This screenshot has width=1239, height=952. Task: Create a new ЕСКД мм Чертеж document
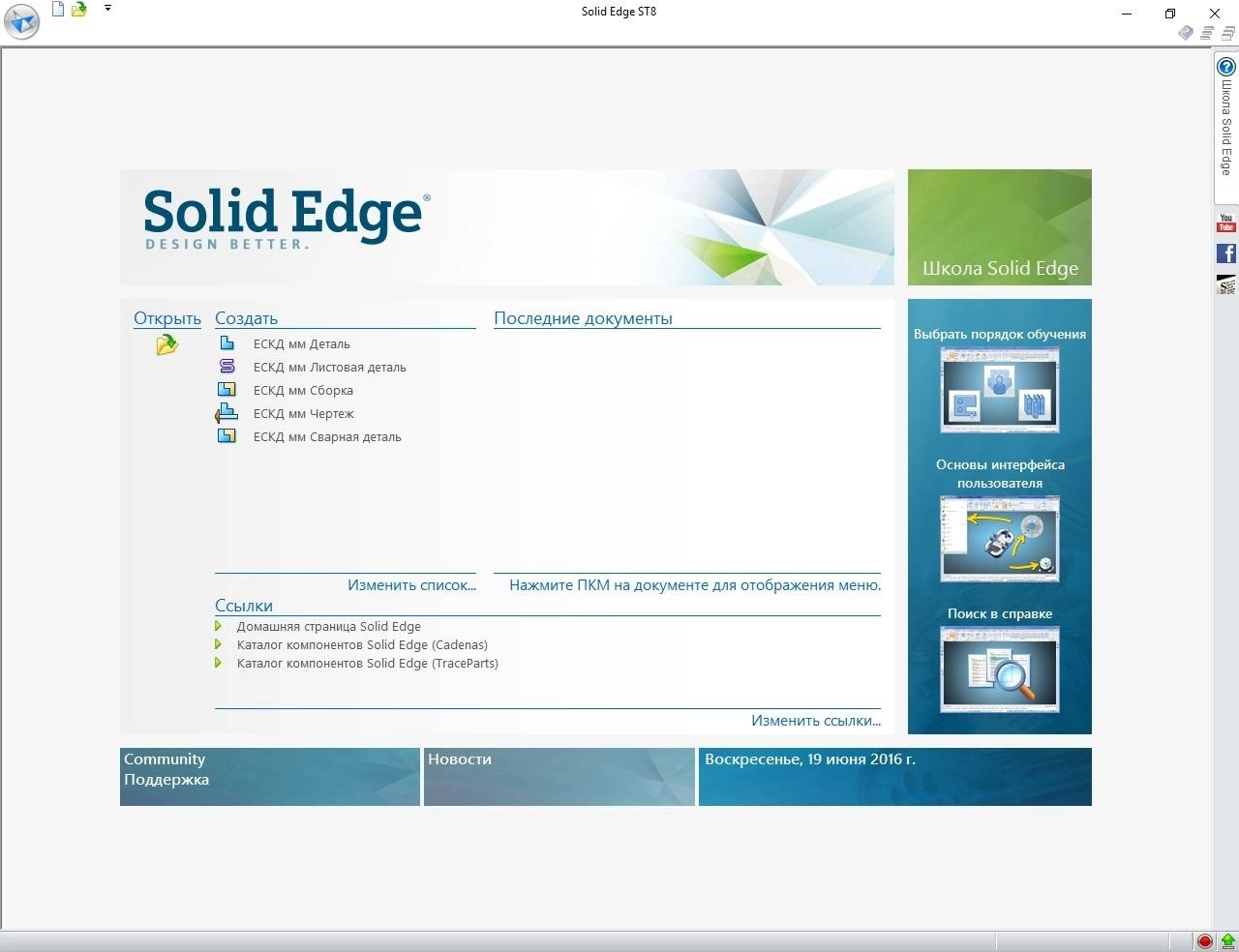tap(303, 414)
